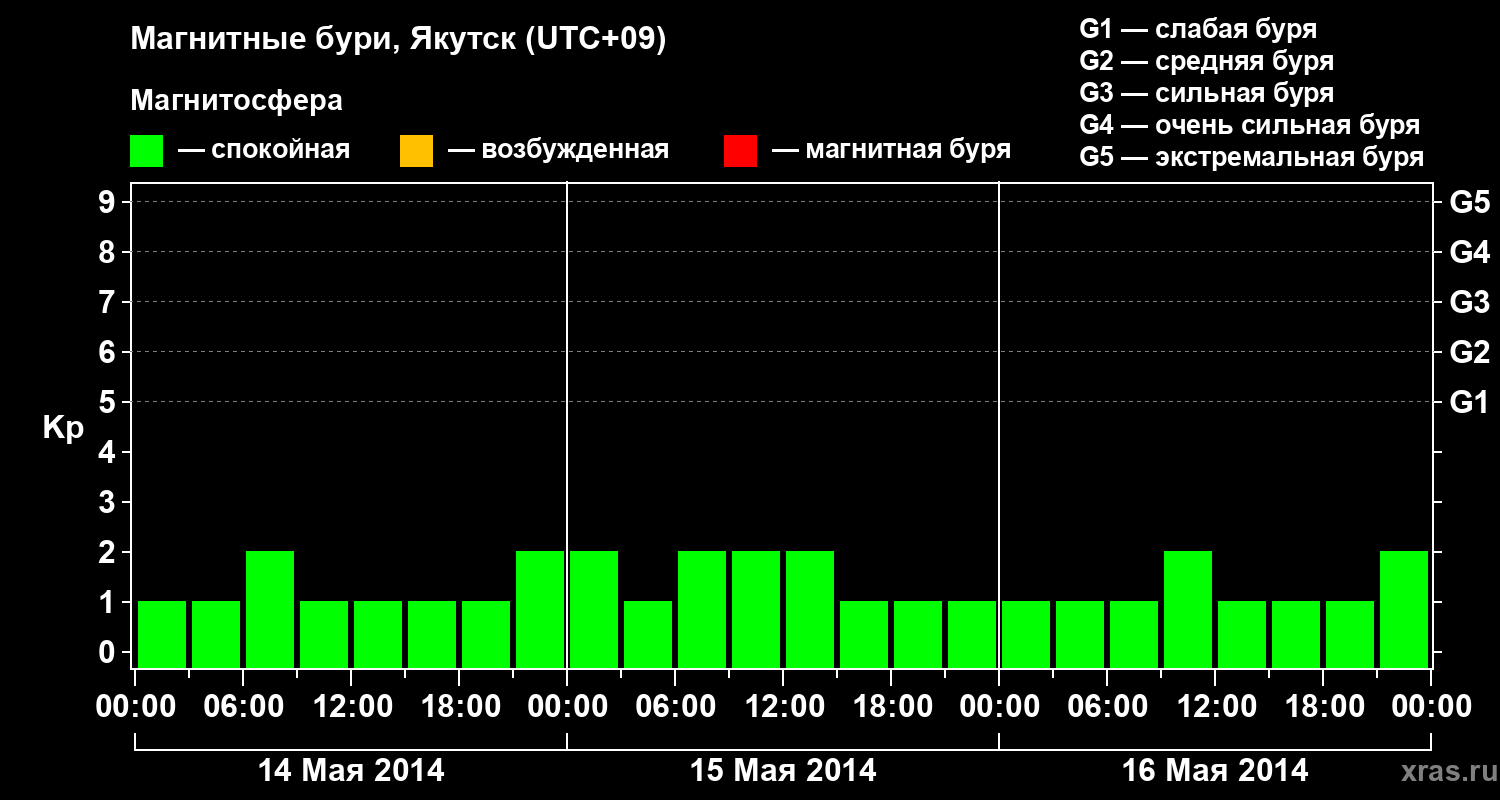Click the Kp 2 bar at 09:00 on 16 May

(1188, 609)
